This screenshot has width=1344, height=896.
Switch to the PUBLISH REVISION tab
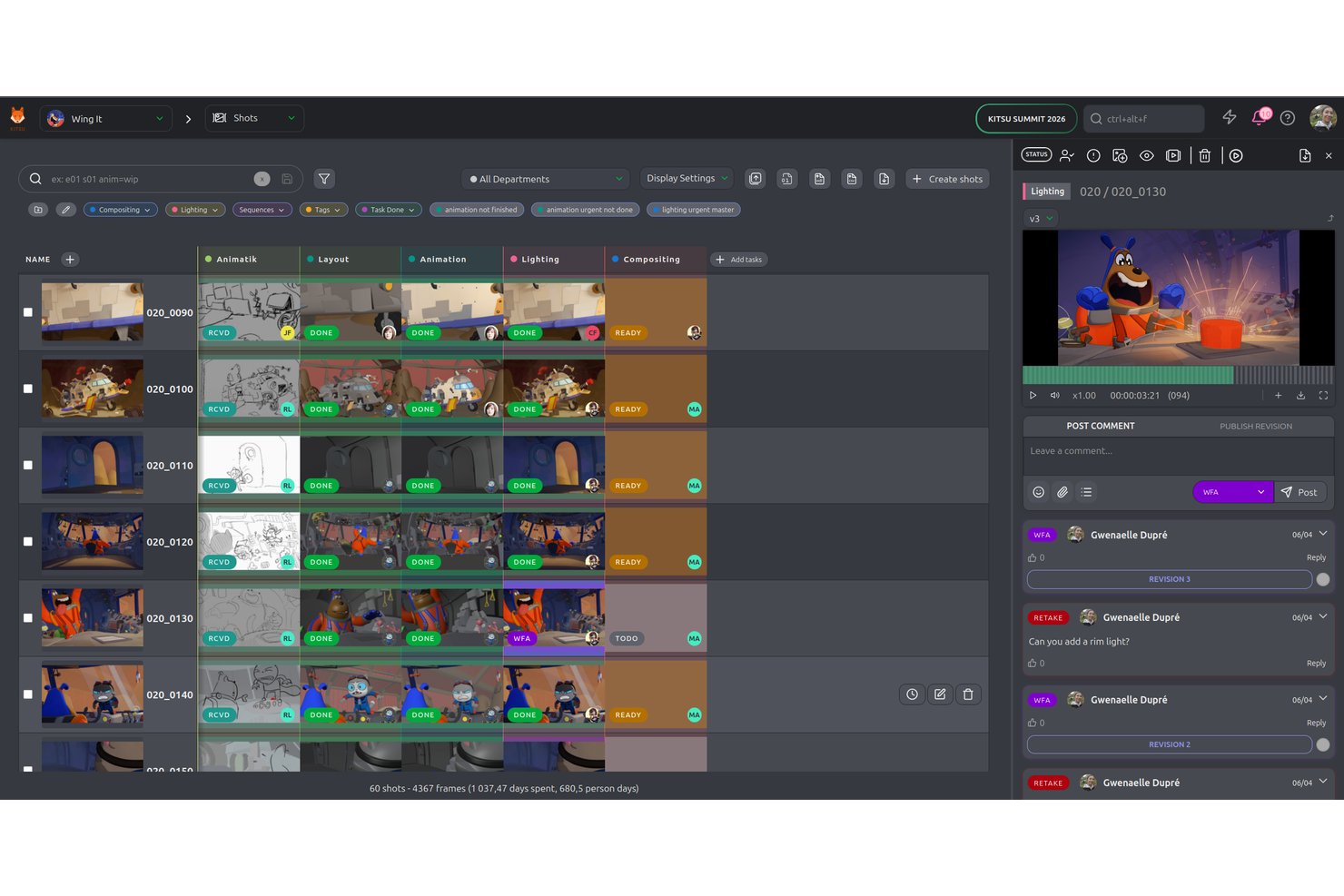[1256, 426]
